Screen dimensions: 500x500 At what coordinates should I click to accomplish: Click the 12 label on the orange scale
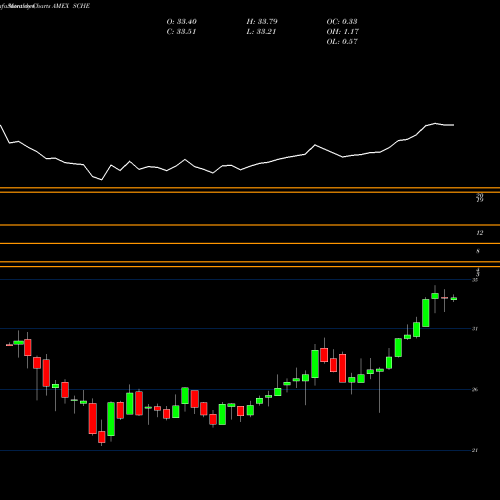coord(479,233)
